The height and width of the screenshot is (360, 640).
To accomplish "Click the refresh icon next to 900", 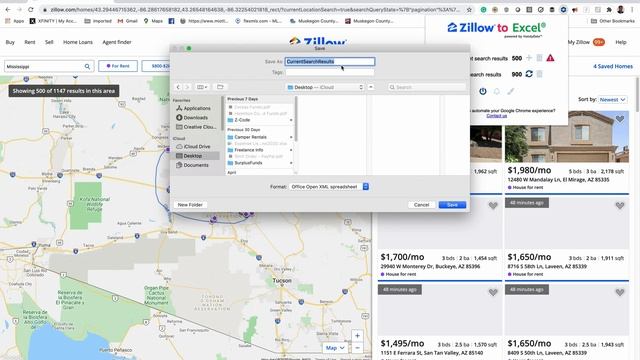I will pos(529,74).
